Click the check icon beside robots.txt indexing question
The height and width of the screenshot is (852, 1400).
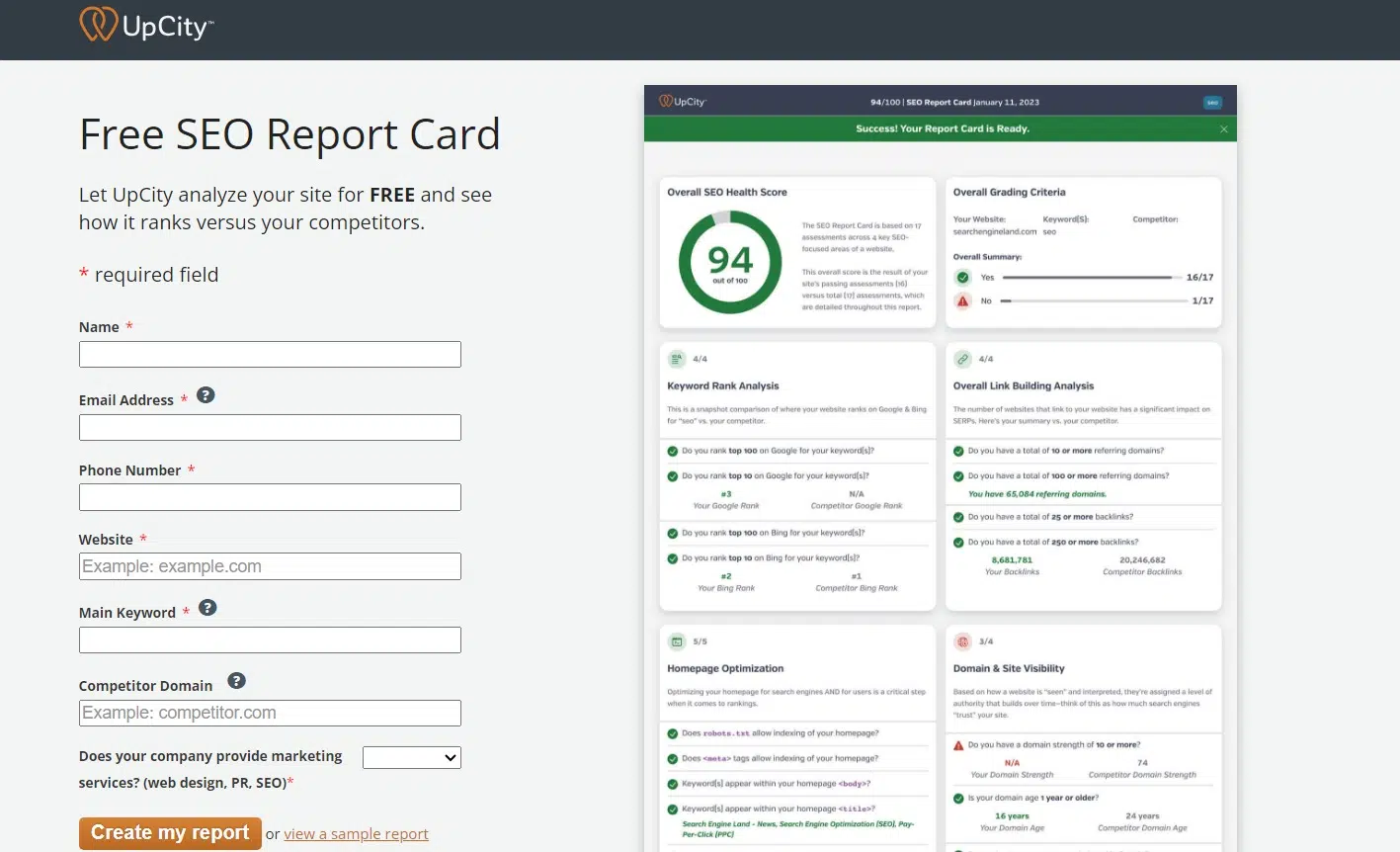pyautogui.click(x=673, y=733)
